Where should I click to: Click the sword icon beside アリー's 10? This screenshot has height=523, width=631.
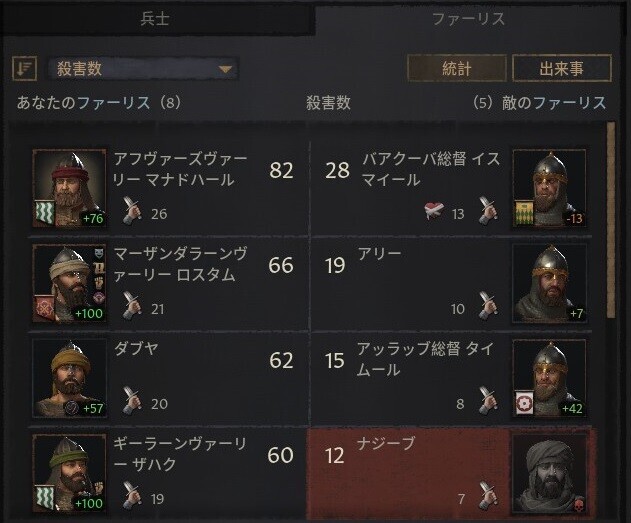[488, 305]
